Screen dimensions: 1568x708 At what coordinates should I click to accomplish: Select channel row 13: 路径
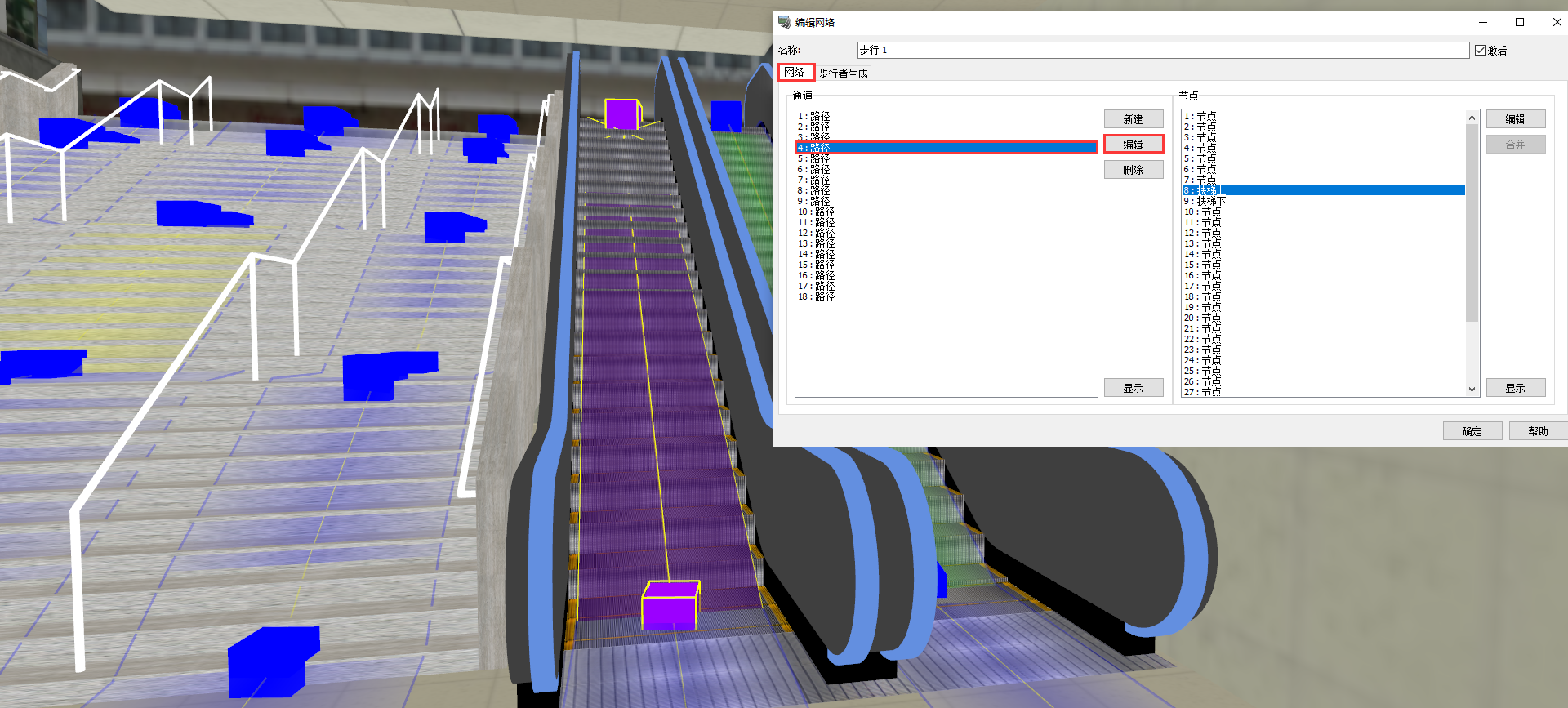click(x=946, y=243)
